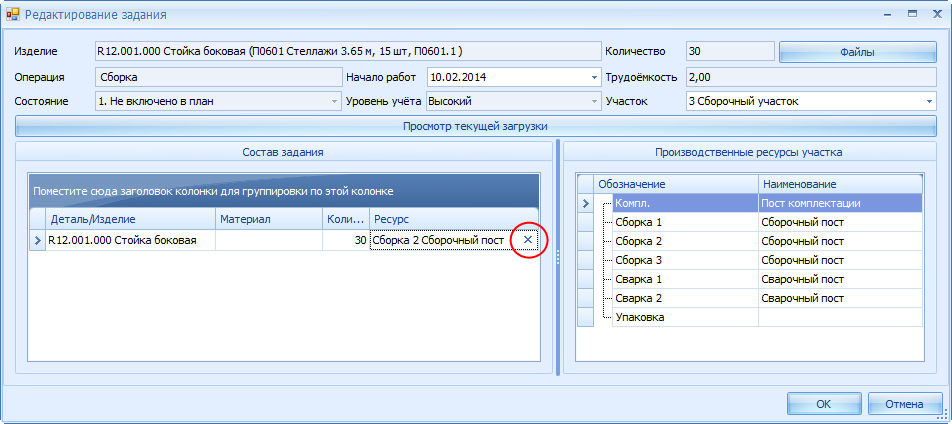Image resolution: width=952 pixels, height=424 pixels.
Task: Click the Наименование column header
Action: click(840, 184)
